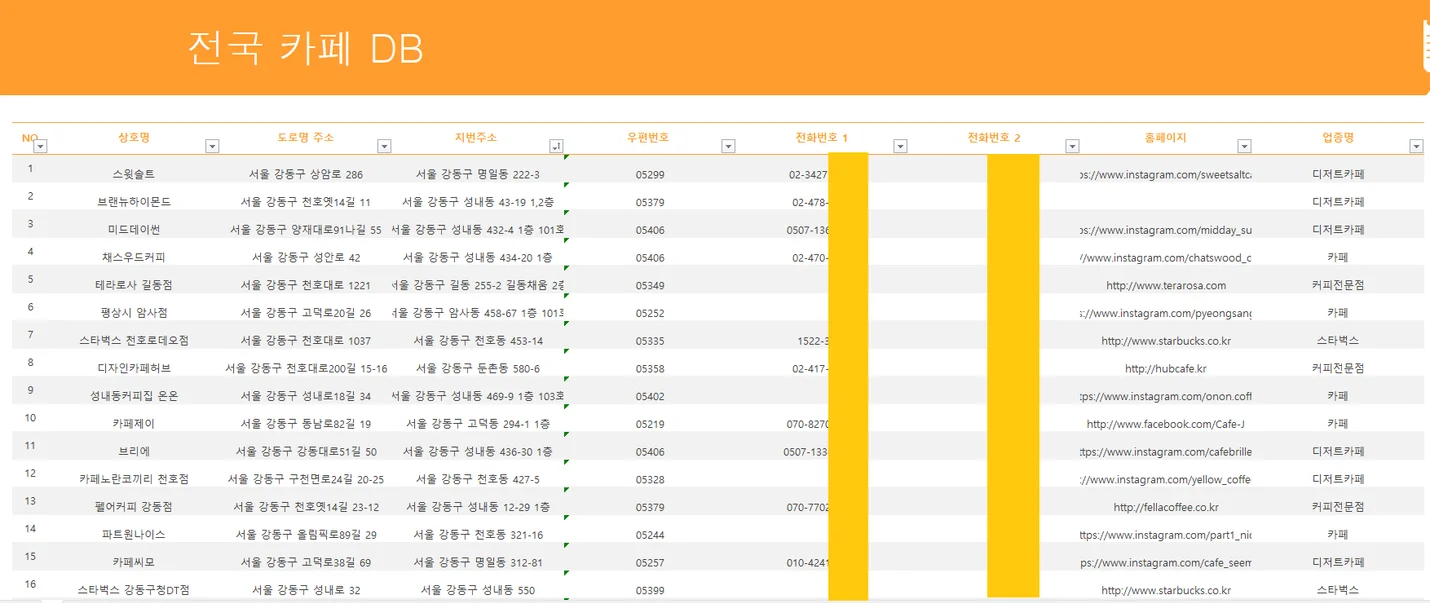
Task: Click the facebook.com/Cafe-J link
Action: pyautogui.click(x=1165, y=423)
